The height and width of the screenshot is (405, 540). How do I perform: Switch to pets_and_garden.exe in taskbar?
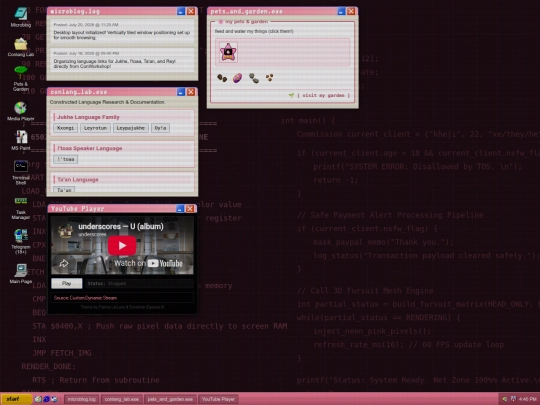pos(170,399)
